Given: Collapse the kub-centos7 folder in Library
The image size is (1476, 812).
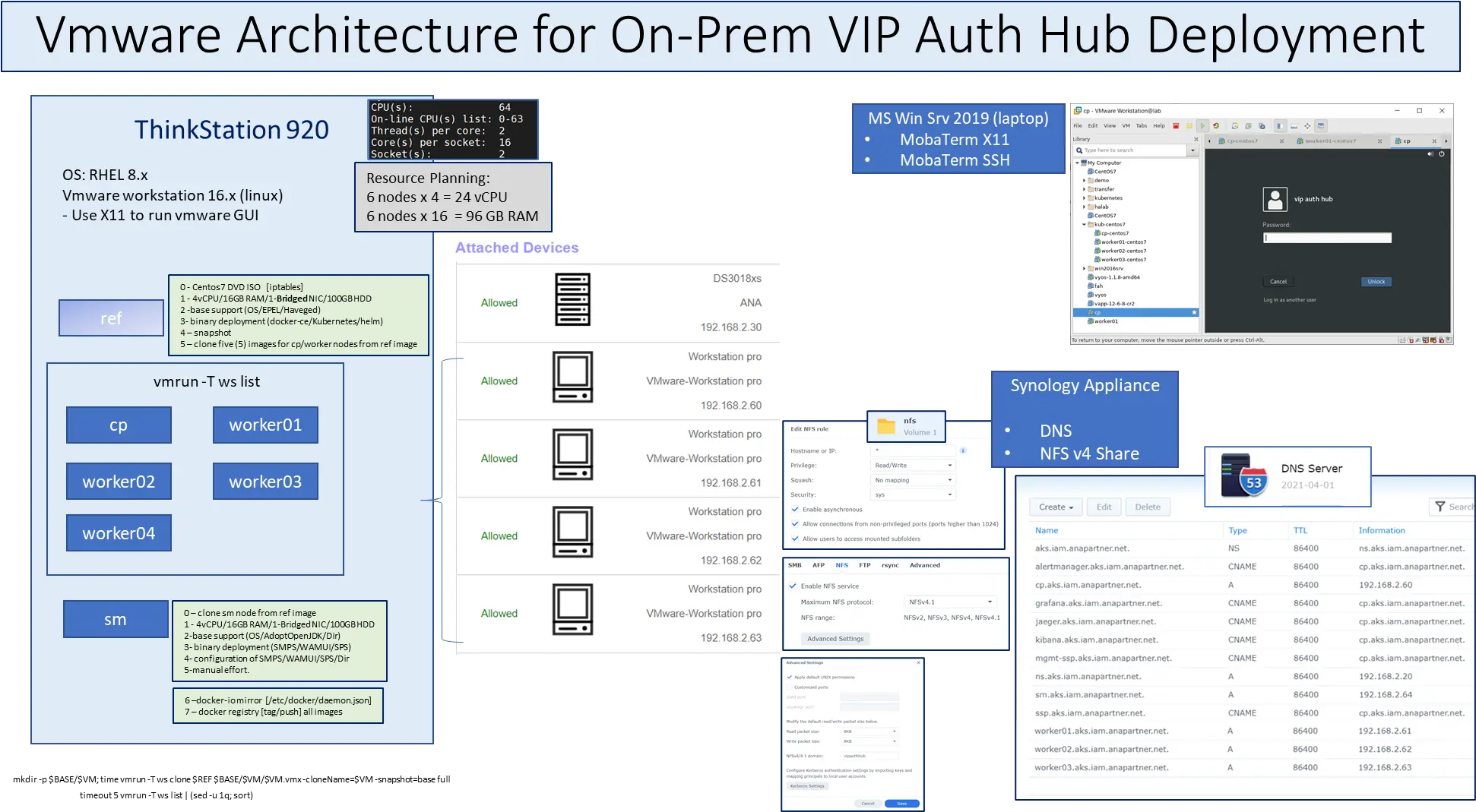Looking at the screenshot, I should pyautogui.click(x=1085, y=225).
